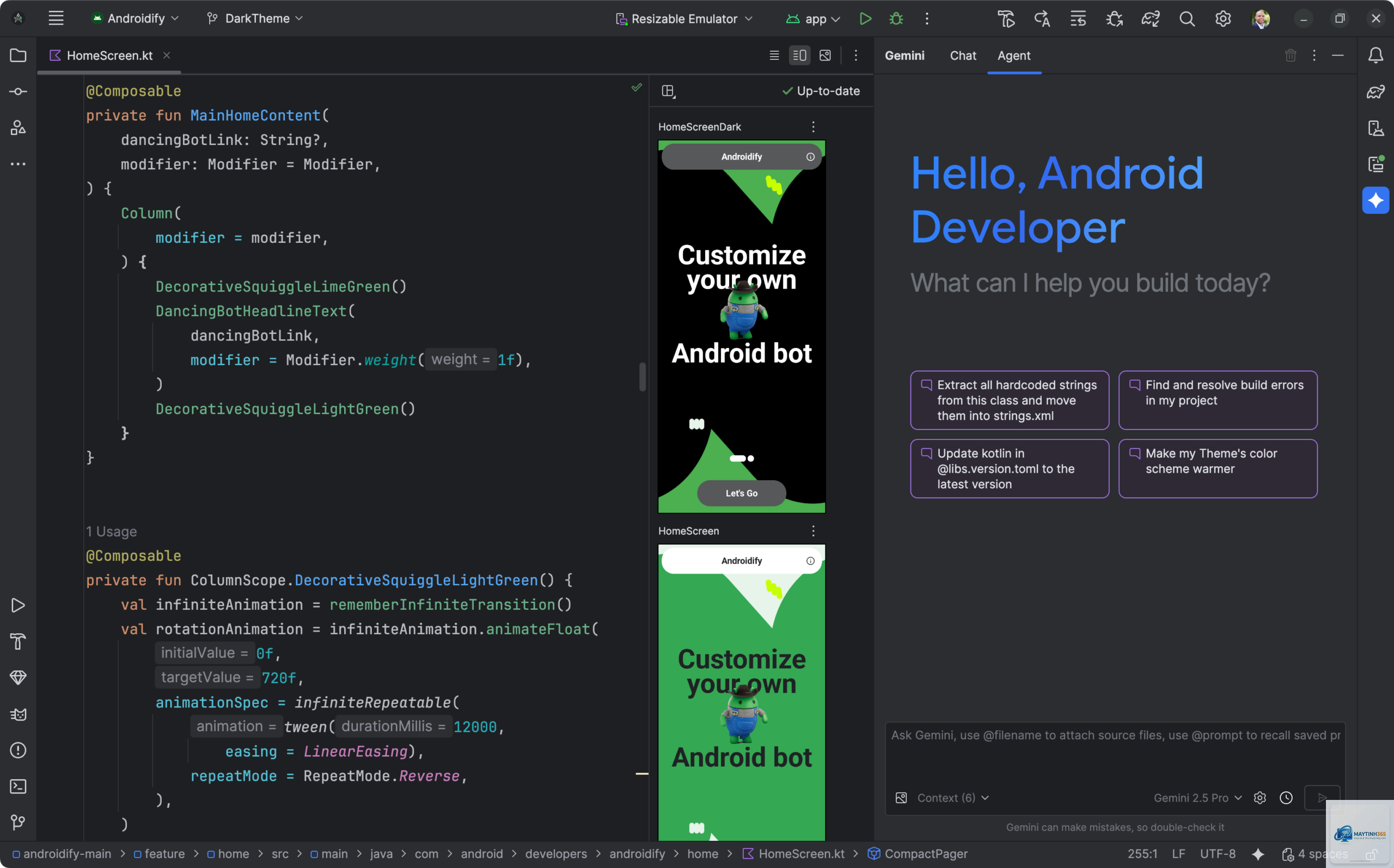Switch editor to Split view mode

[x=799, y=55]
